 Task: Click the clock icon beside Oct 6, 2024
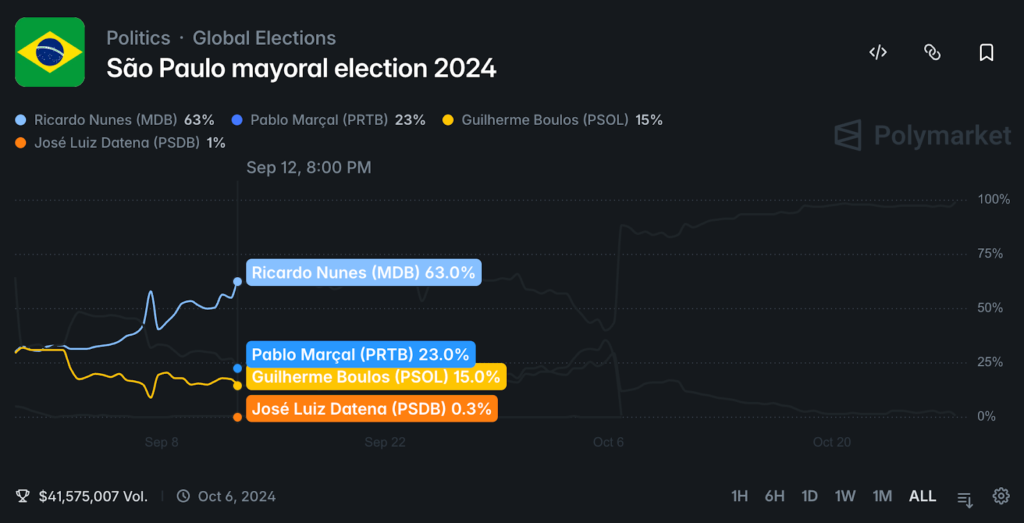183,496
